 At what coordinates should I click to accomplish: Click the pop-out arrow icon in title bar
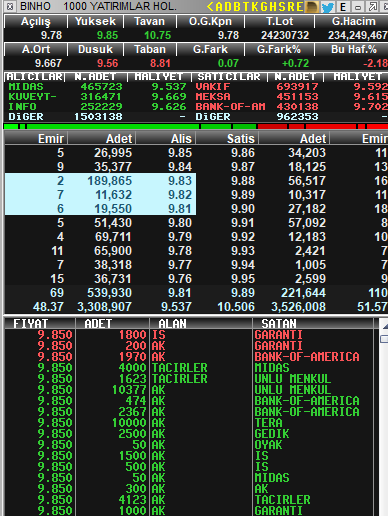[x=373, y=7]
